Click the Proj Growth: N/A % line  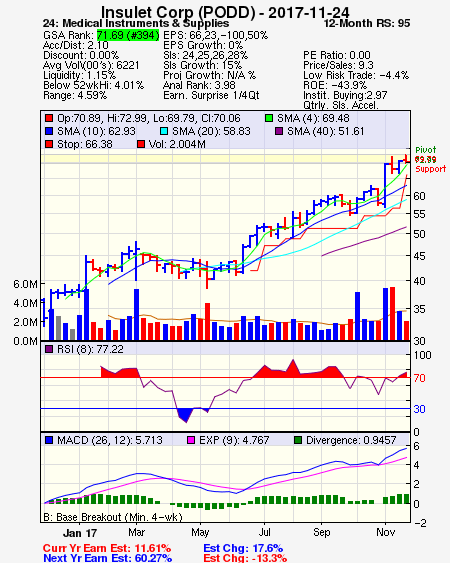[209, 75]
